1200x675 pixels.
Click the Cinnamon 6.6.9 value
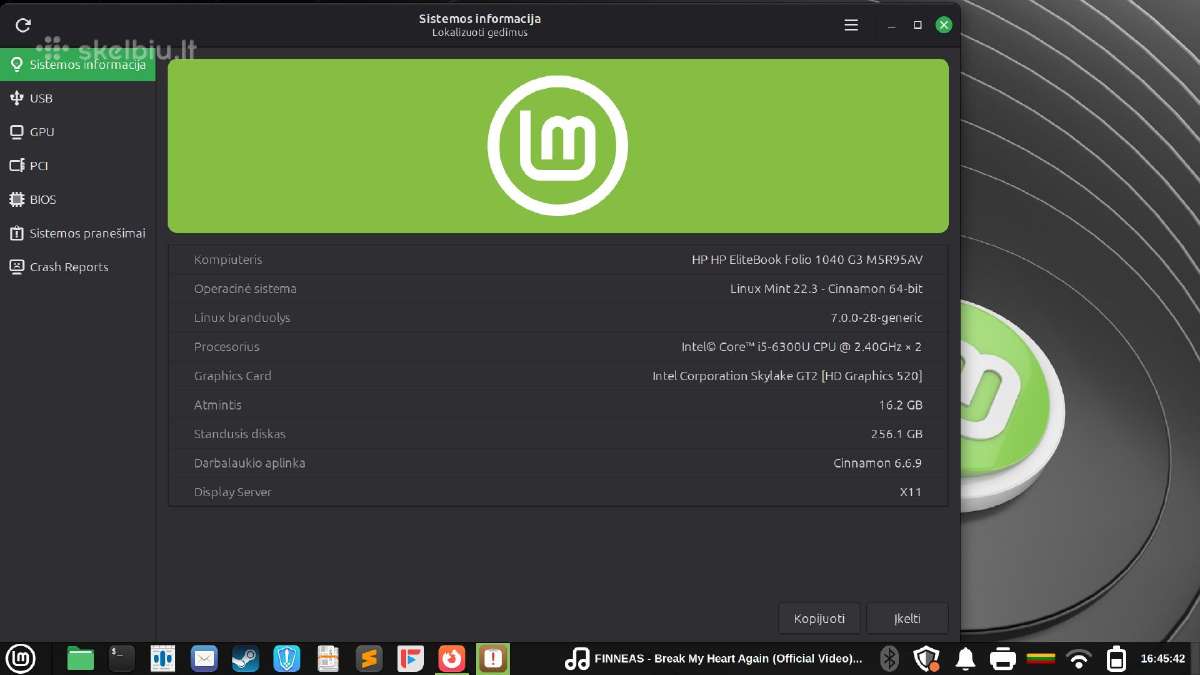point(878,463)
